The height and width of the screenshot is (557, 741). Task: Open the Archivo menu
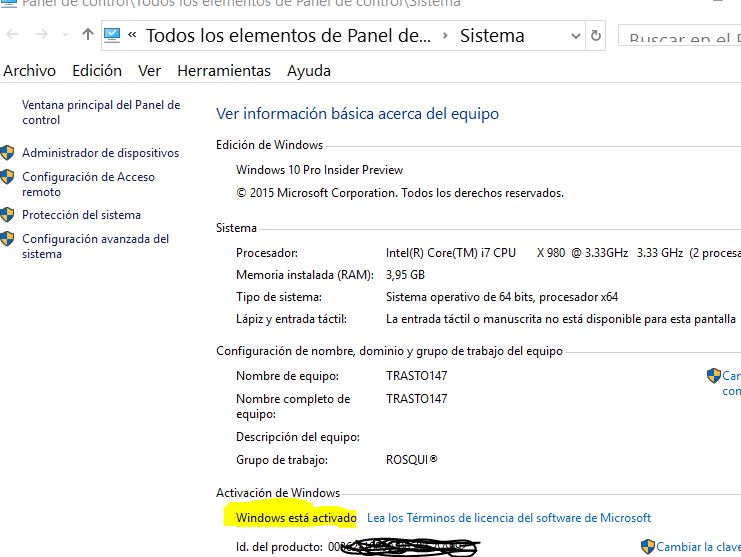29,71
